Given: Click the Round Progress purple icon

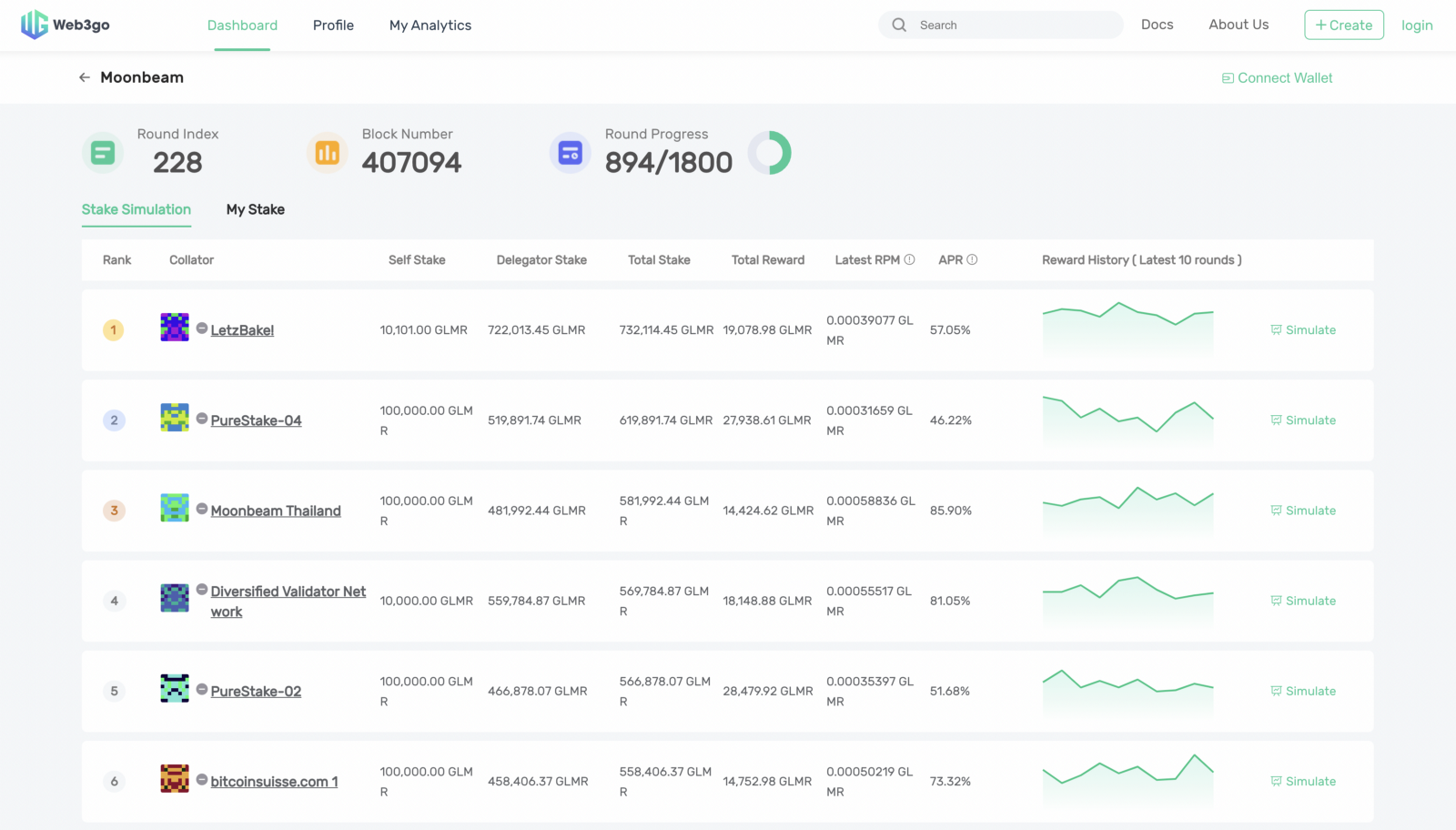Looking at the screenshot, I should pos(571,153).
